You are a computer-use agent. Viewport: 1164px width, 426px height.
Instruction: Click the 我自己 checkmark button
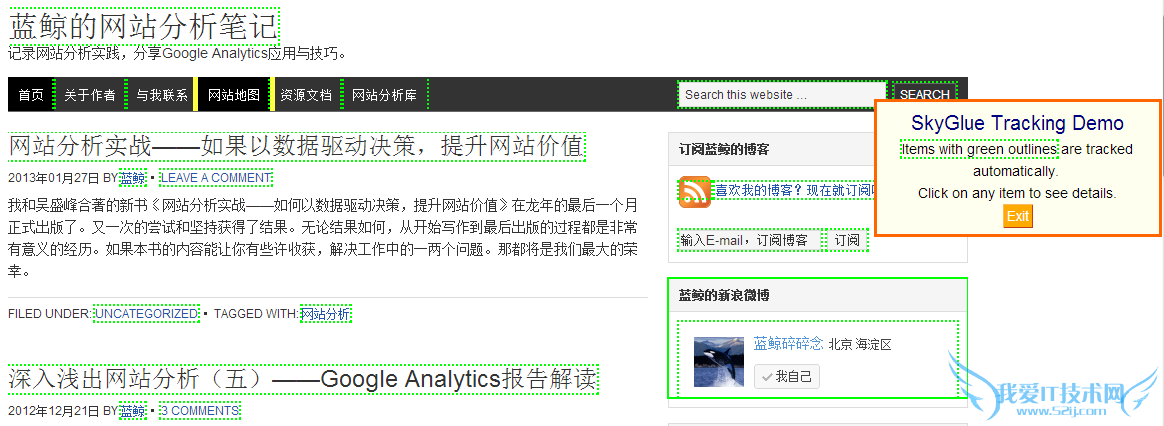(786, 376)
